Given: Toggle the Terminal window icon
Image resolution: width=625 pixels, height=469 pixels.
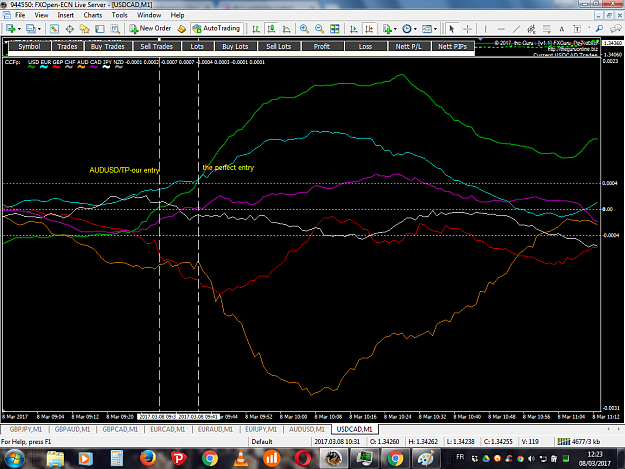Looking at the screenshot, I should (100, 29).
